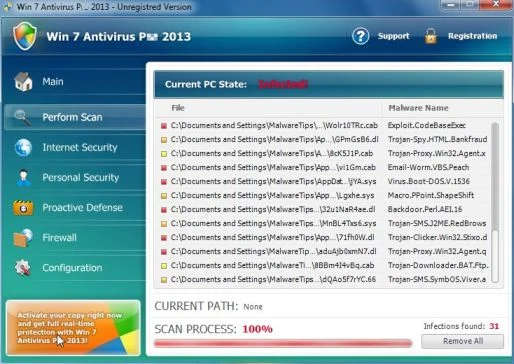The width and height of the screenshot is (514, 364).
Task: Open the Main section
Action: pyautogui.click(x=75, y=82)
